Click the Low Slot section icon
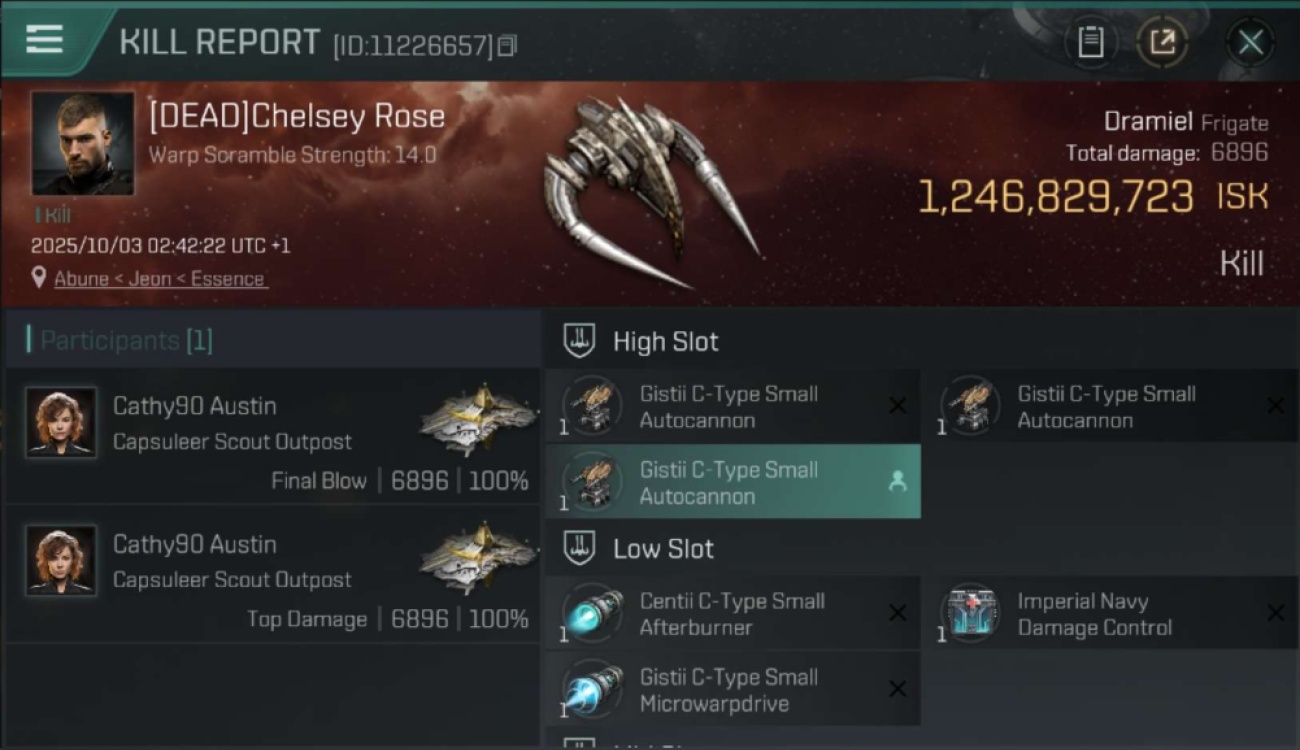1300x750 pixels. (x=580, y=548)
